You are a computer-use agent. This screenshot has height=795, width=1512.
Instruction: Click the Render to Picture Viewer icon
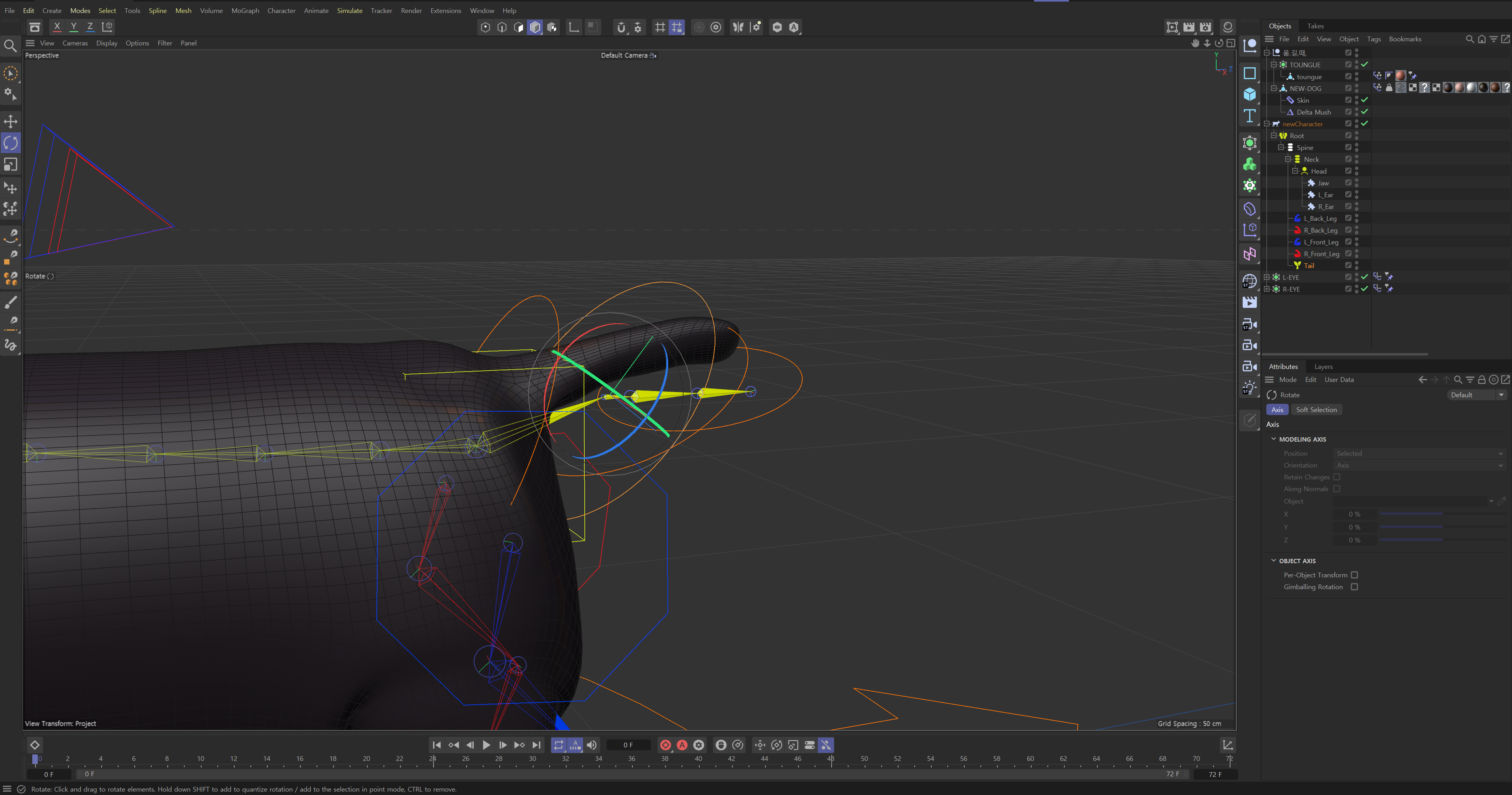(x=1189, y=26)
